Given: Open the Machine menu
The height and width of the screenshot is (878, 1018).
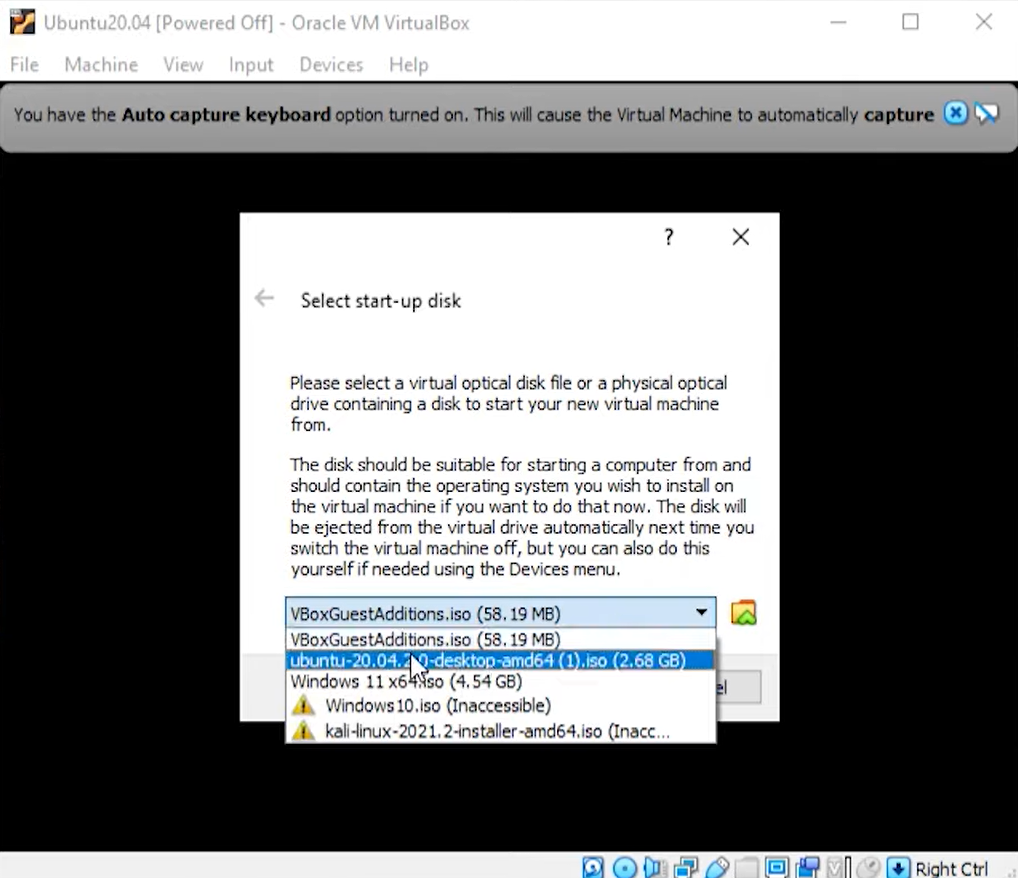Looking at the screenshot, I should click(x=100, y=64).
